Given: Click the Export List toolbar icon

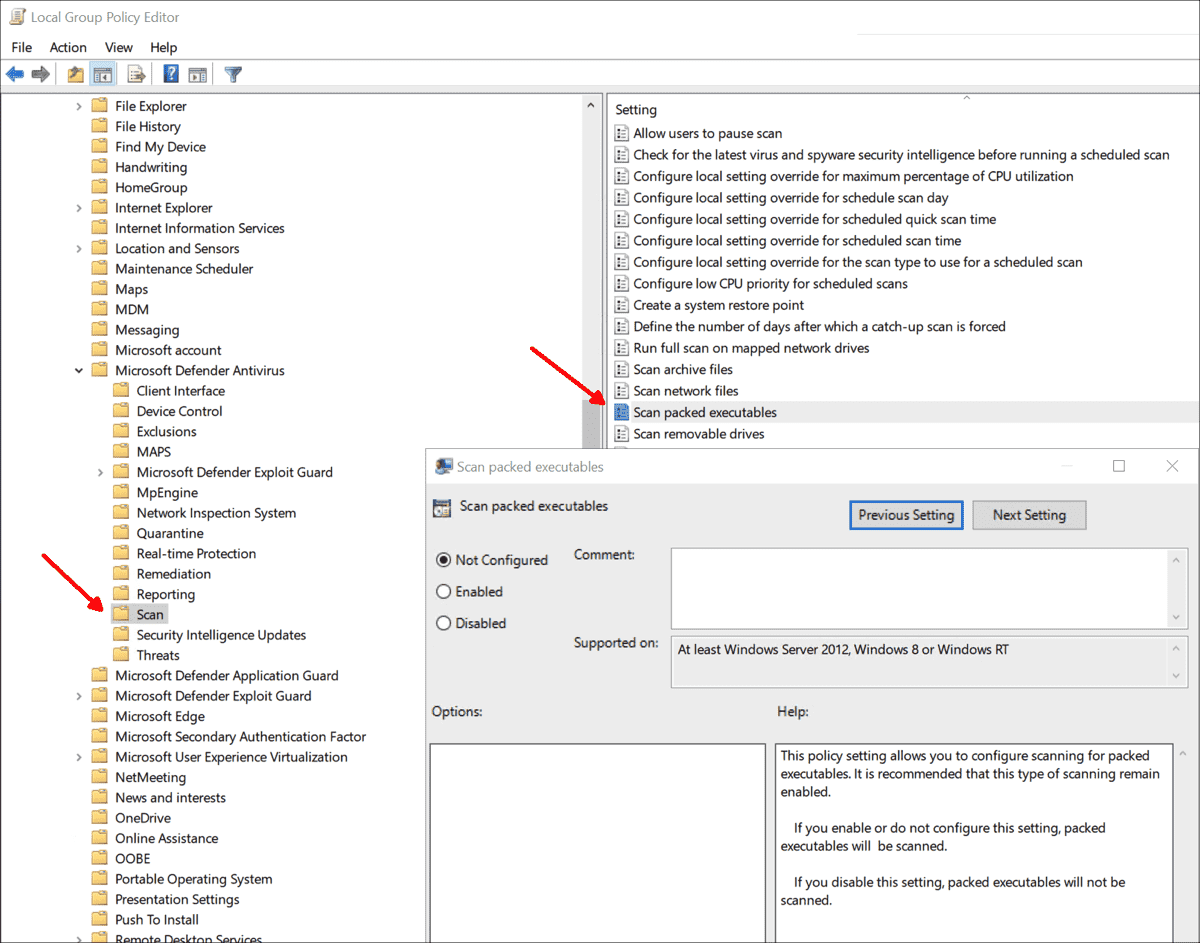Looking at the screenshot, I should tap(135, 73).
